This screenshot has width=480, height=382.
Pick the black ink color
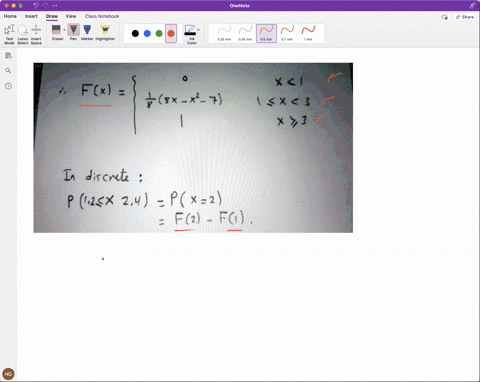[x=135, y=33]
